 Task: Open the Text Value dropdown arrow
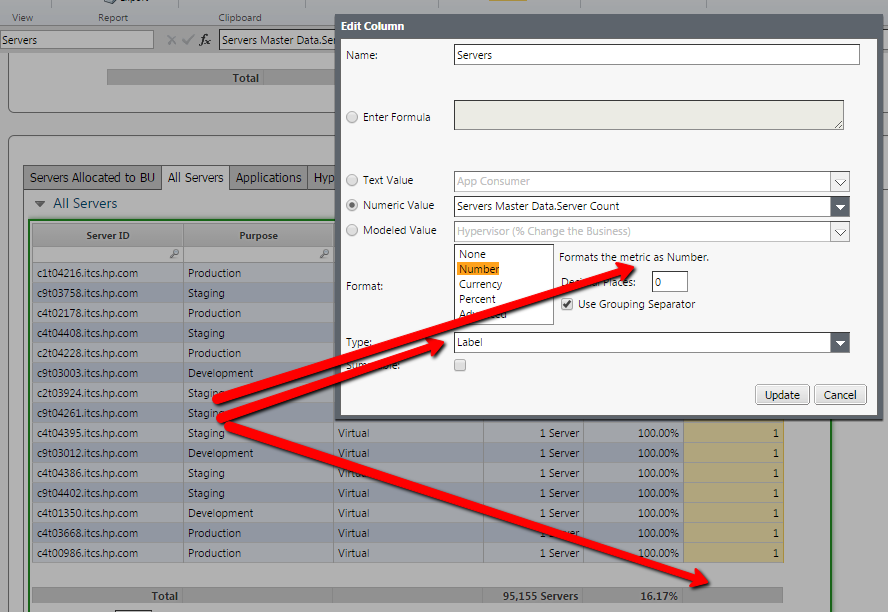pyautogui.click(x=840, y=182)
